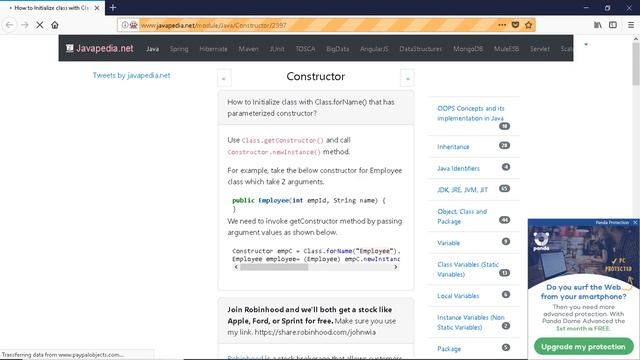Go to the previous question arrow
This screenshot has height=360, width=640.
tap(224, 78)
